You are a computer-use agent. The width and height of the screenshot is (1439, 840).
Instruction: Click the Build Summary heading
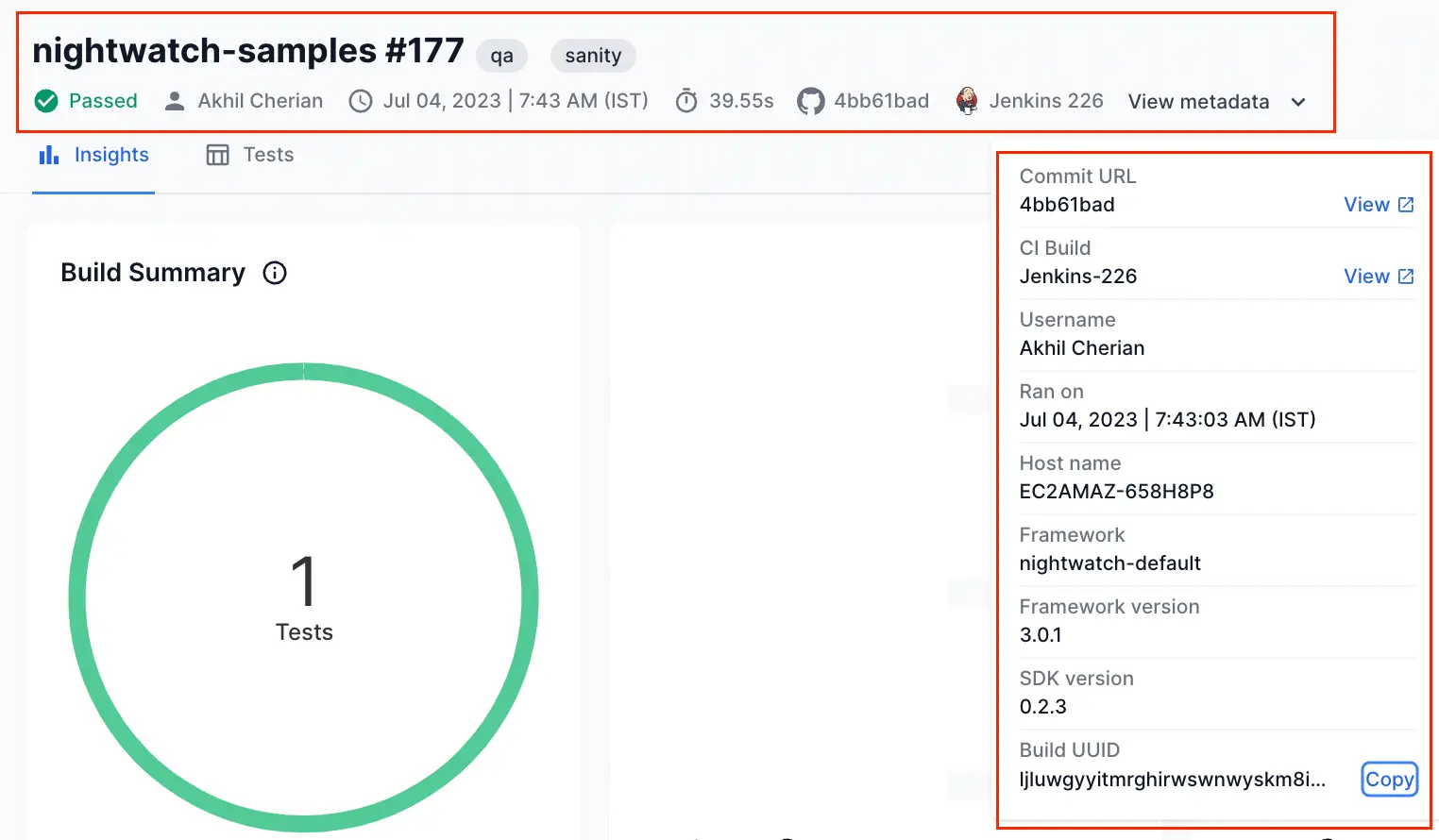click(153, 273)
